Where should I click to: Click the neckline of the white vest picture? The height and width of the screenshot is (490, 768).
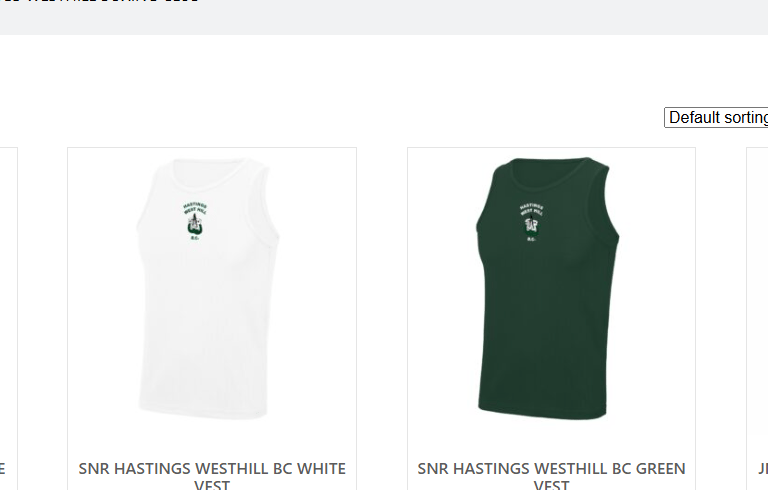(211, 174)
